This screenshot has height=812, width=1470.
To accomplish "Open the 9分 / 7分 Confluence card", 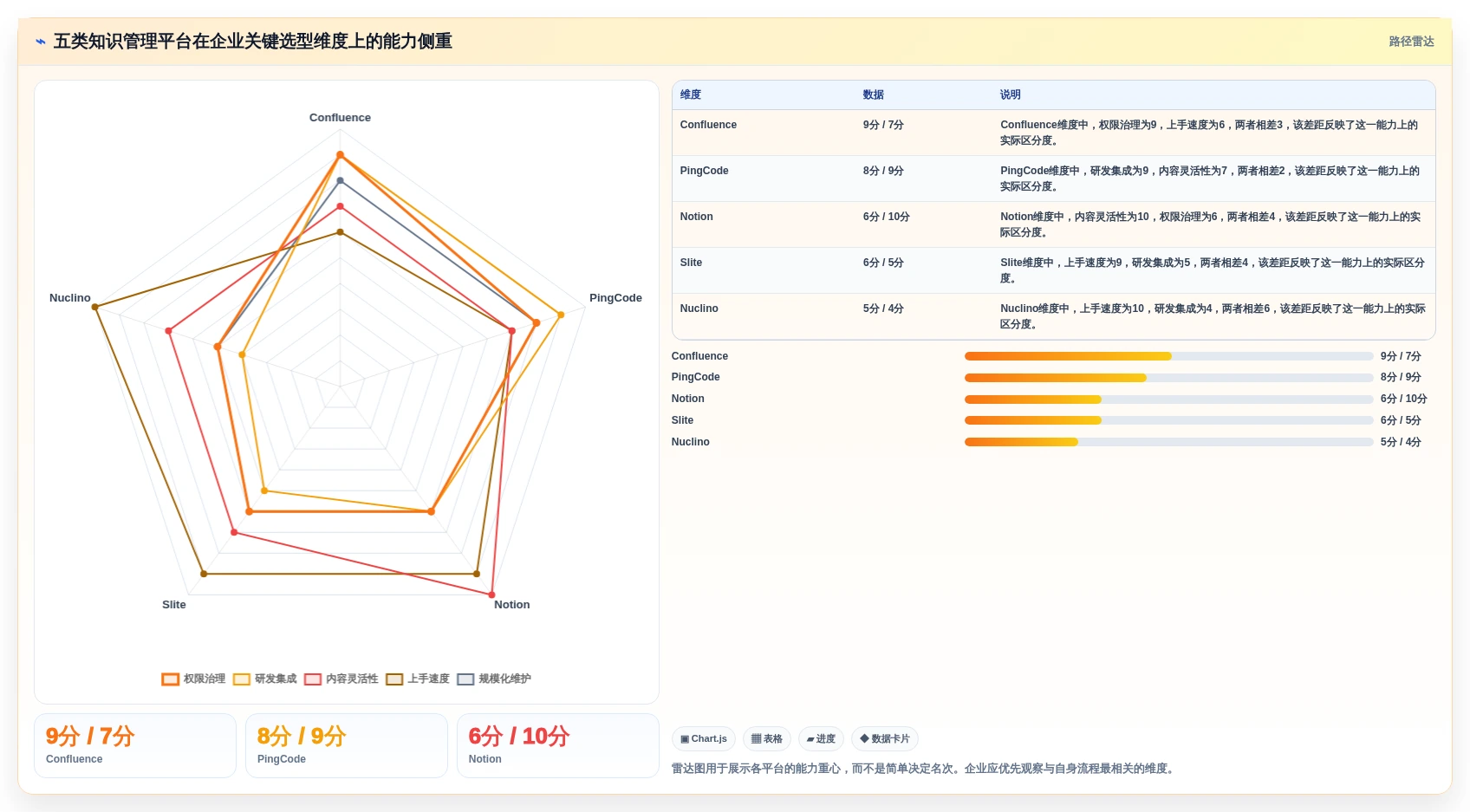I will (135, 745).
